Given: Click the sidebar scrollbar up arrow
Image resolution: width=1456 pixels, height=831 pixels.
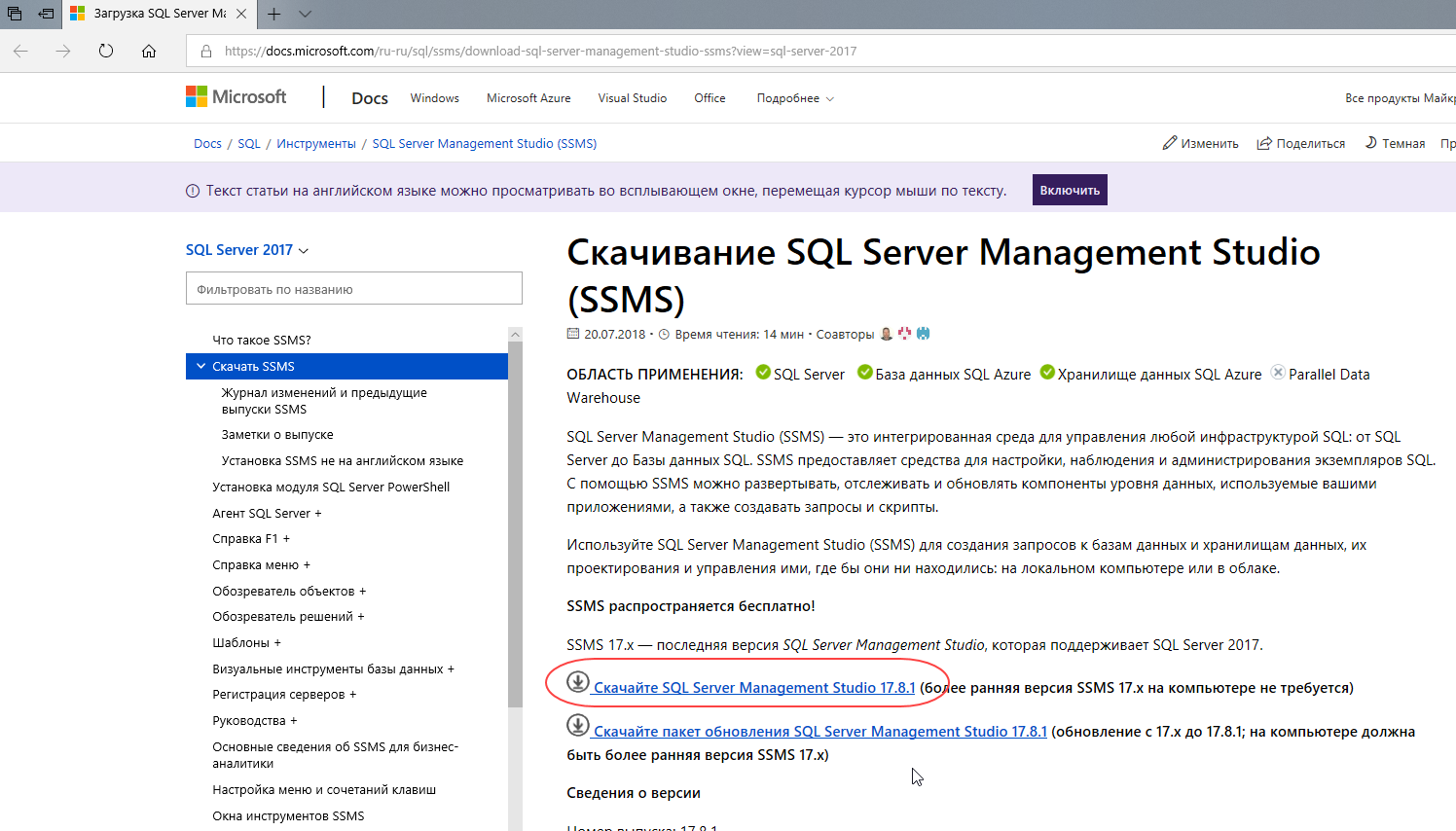Looking at the screenshot, I should point(515,334).
